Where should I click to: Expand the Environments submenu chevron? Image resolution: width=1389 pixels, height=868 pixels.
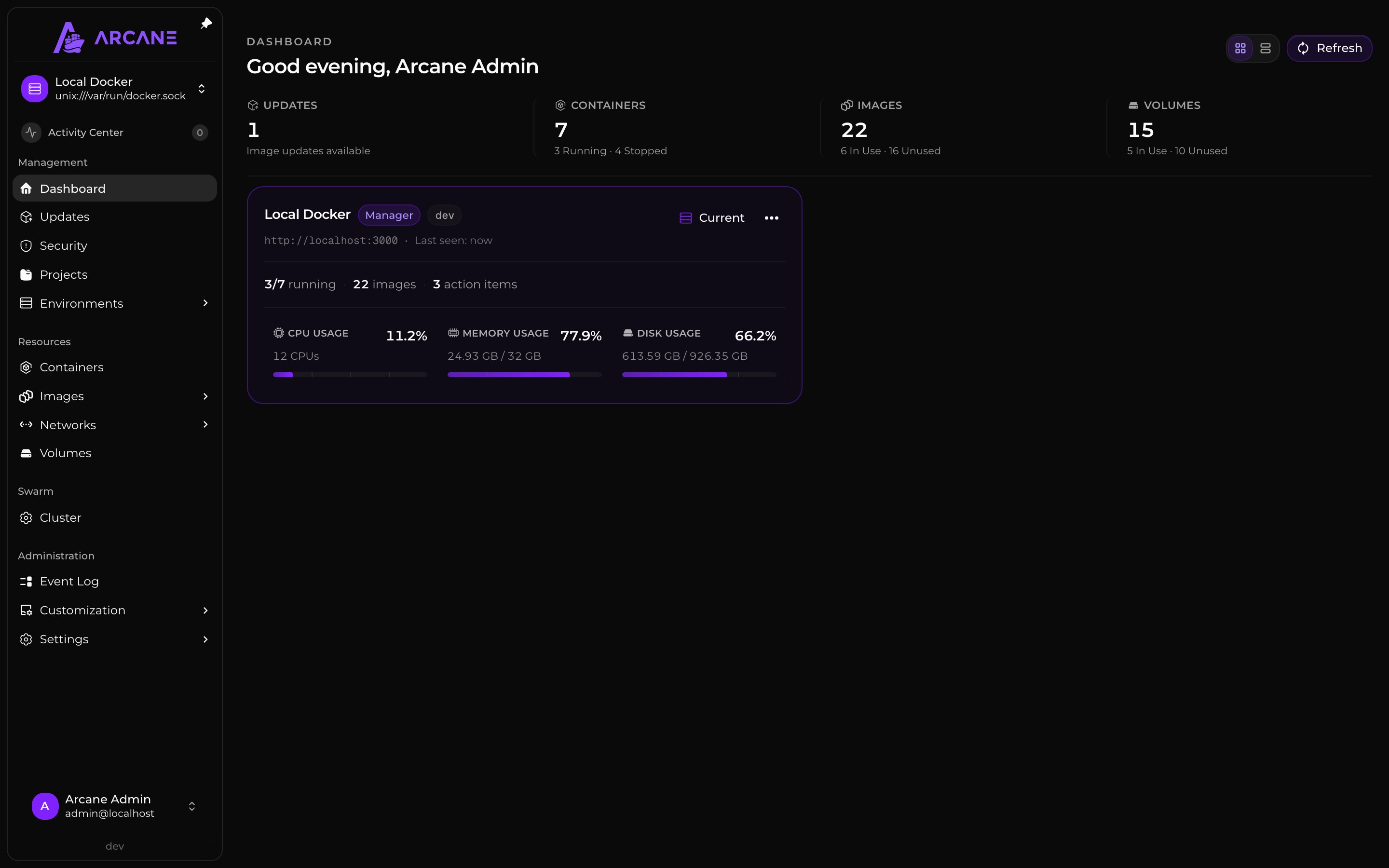[205, 303]
